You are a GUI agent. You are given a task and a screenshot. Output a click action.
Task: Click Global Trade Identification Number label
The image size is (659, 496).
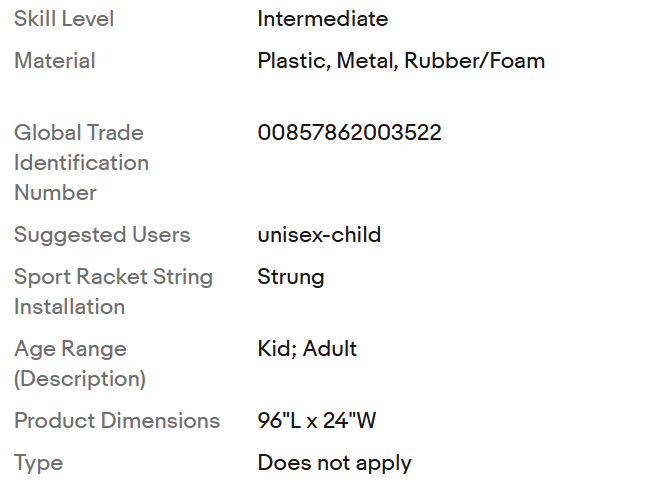click(x=81, y=163)
